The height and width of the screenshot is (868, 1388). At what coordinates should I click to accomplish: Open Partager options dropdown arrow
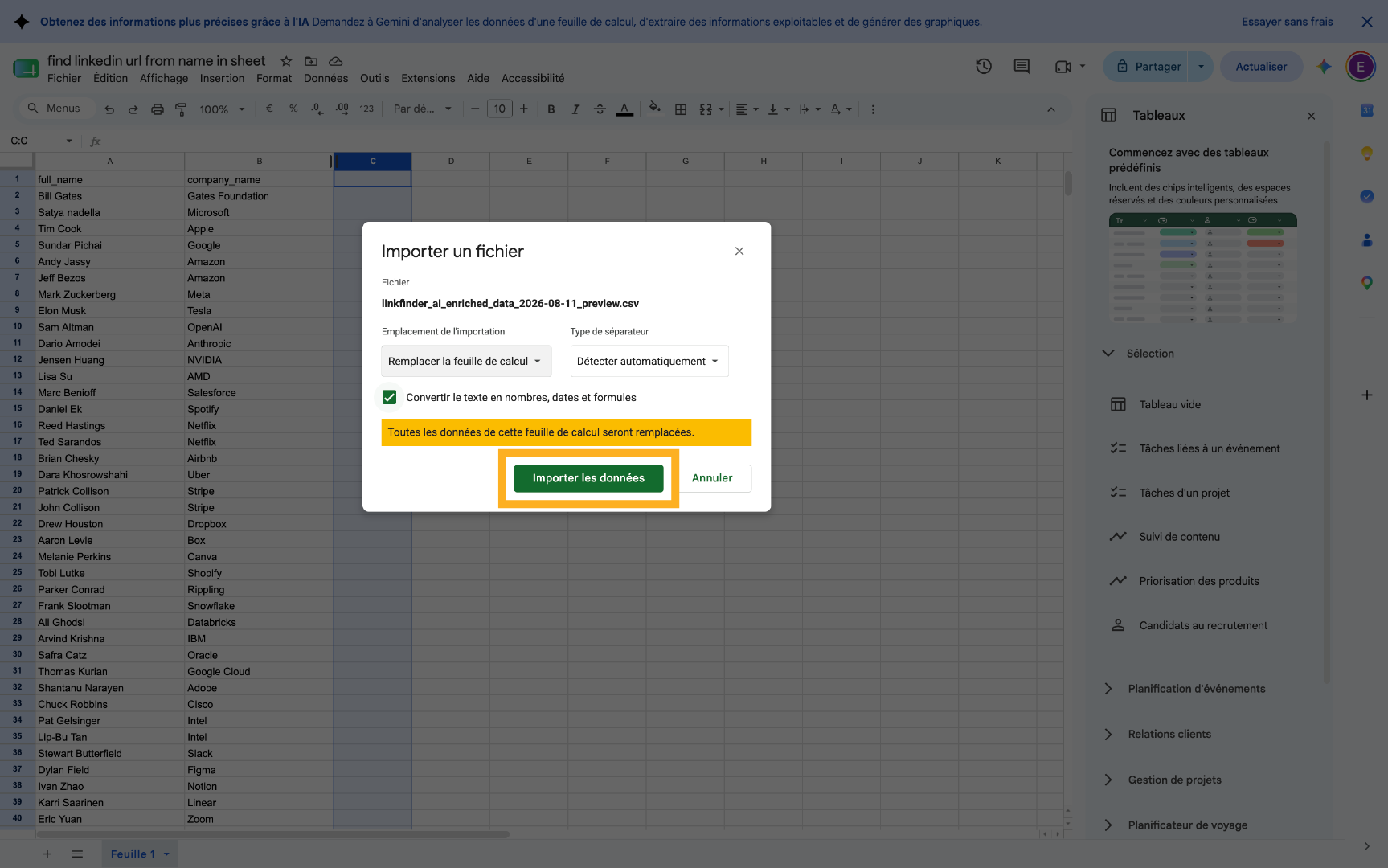pos(1201,67)
